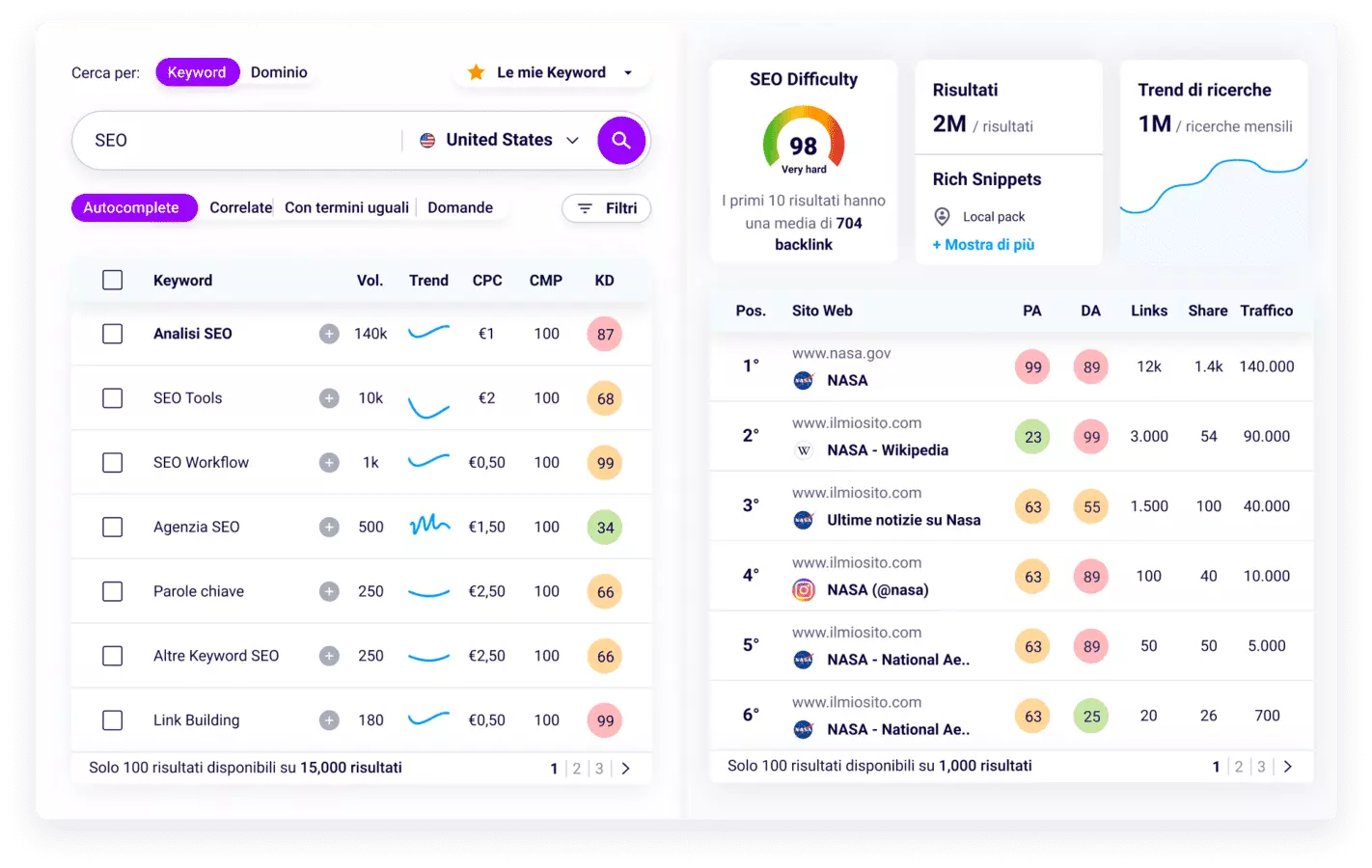Click the star icon beside Le mie Keyword
The image size is (1372, 868).
476,72
